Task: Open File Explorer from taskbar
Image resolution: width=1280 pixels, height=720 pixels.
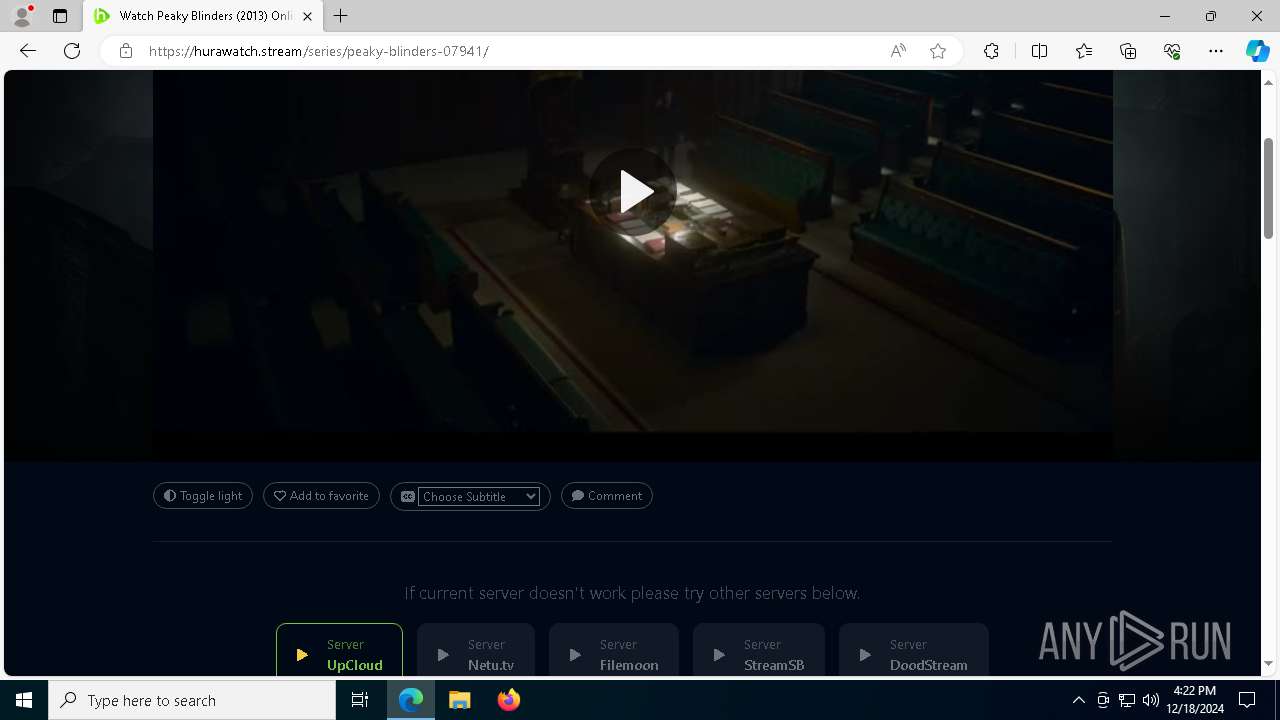Action: [x=460, y=700]
